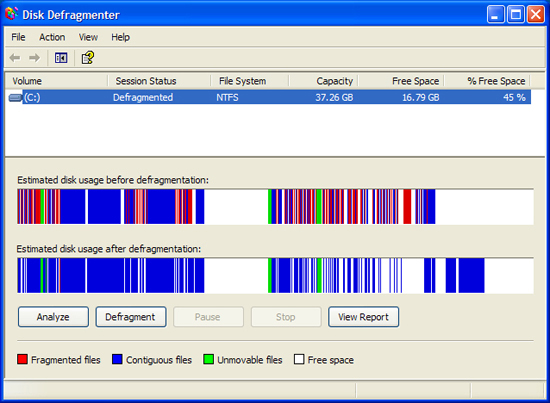Screen dimensions: 550x403
Task: Click the Analyze button
Action: tap(53, 317)
